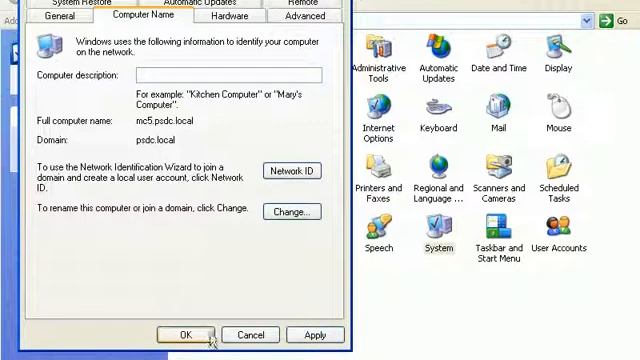Click the Apply button
The image size is (640, 360).
(315, 335)
